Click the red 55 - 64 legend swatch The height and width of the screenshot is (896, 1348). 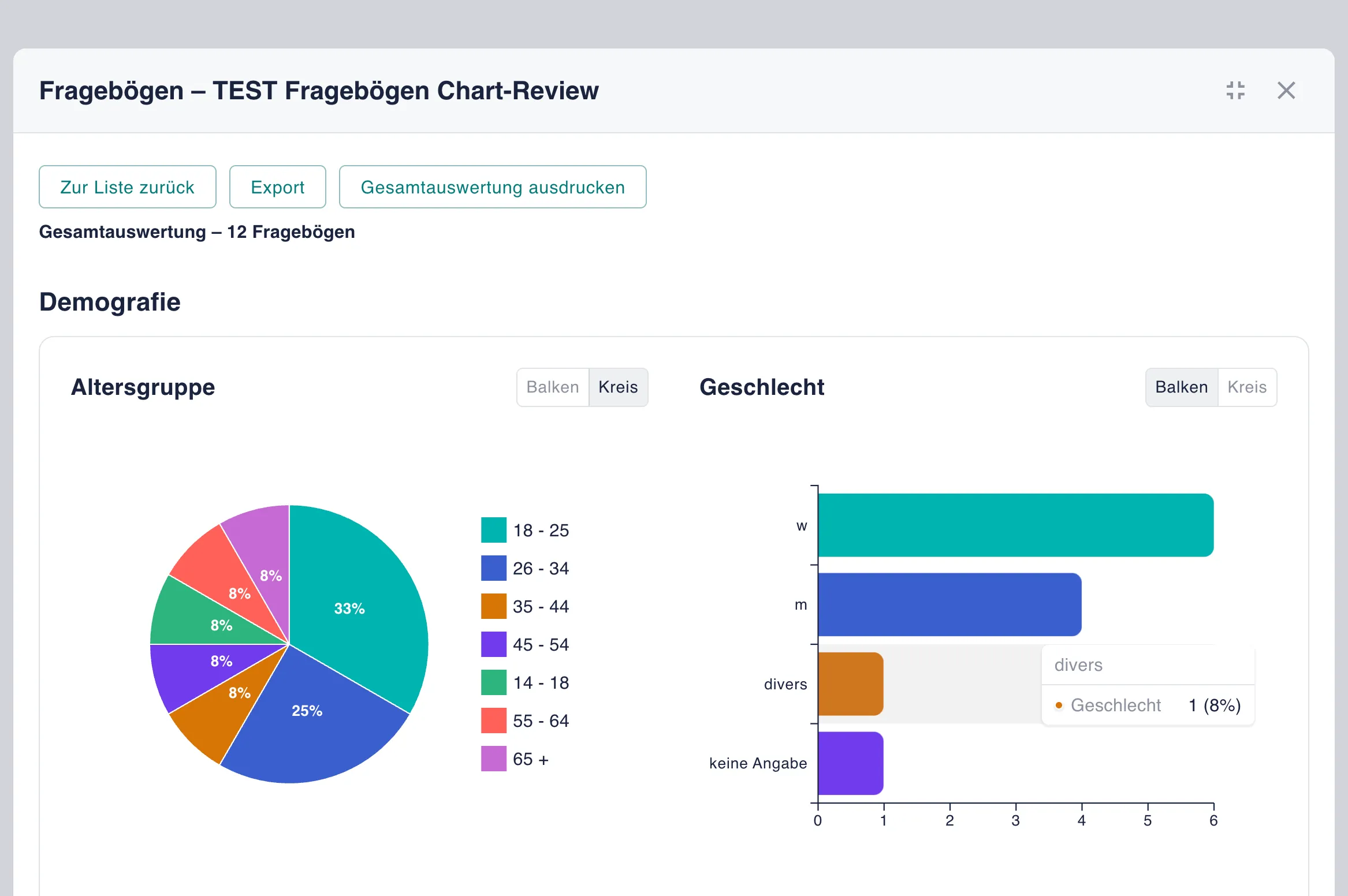[x=494, y=720]
